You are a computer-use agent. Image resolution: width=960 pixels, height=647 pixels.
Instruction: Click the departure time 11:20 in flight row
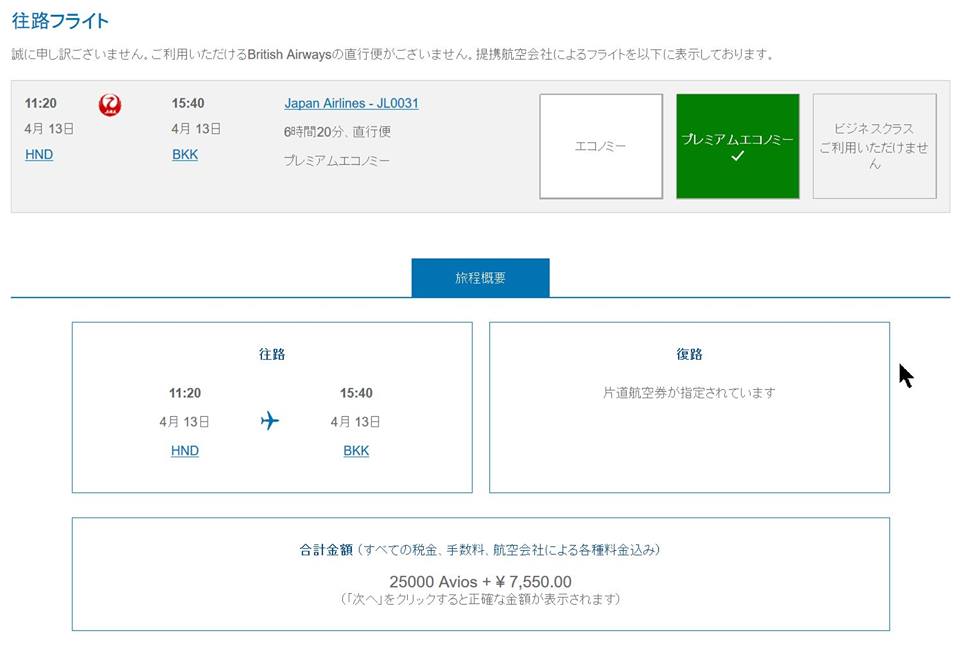point(38,103)
